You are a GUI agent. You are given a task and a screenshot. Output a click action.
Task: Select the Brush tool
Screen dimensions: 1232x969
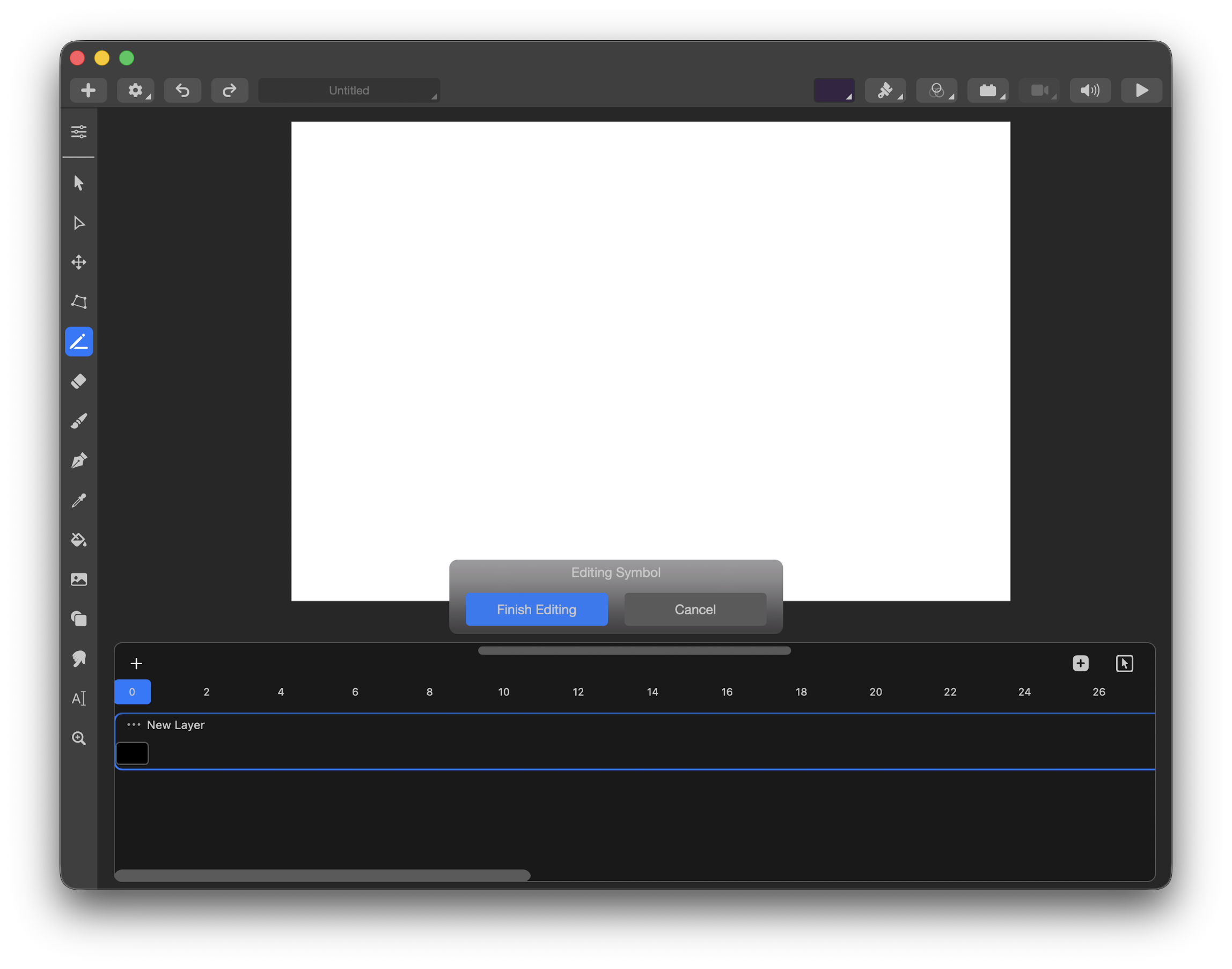coord(79,421)
